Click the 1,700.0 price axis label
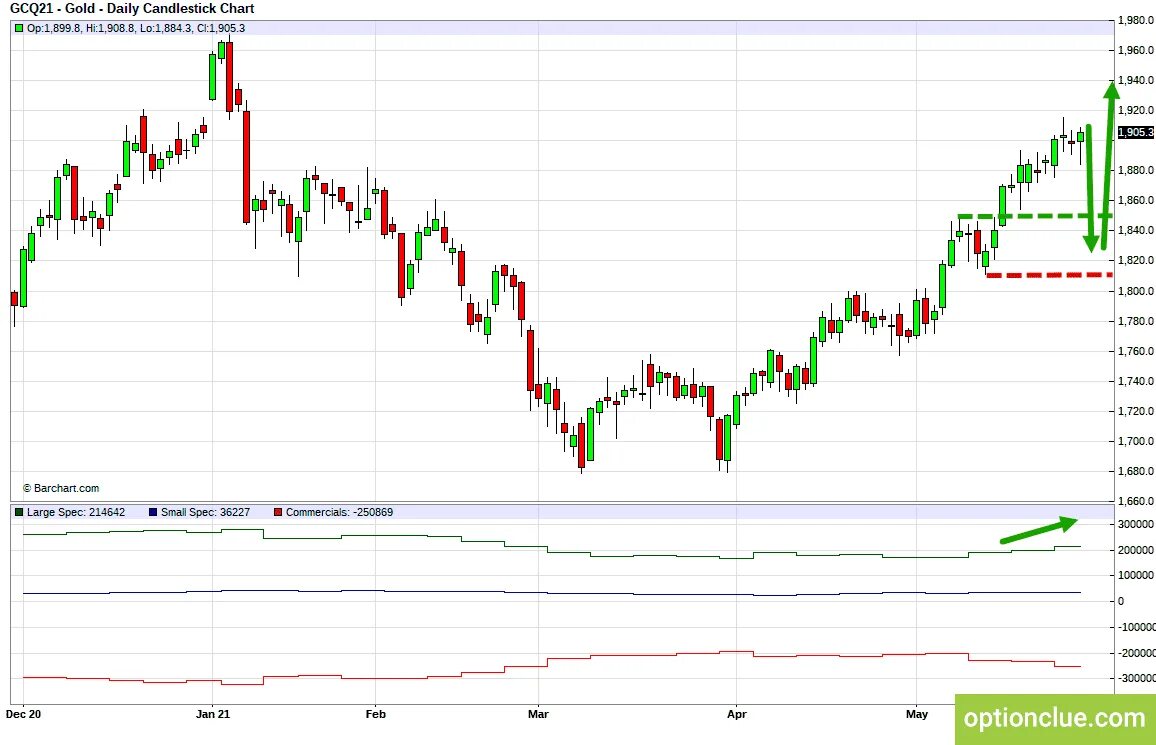This screenshot has width=1156, height=745. [x=1135, y=441]
